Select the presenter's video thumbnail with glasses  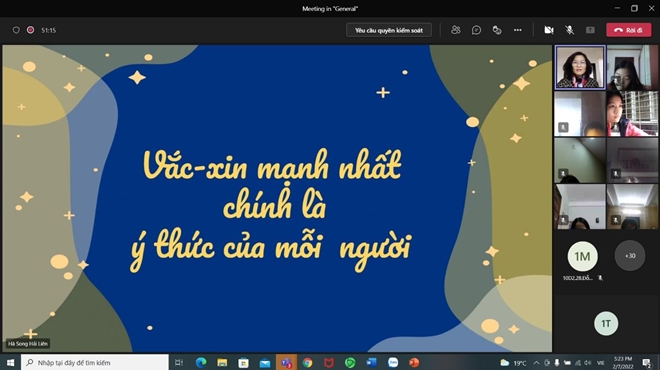coord(580,67)
